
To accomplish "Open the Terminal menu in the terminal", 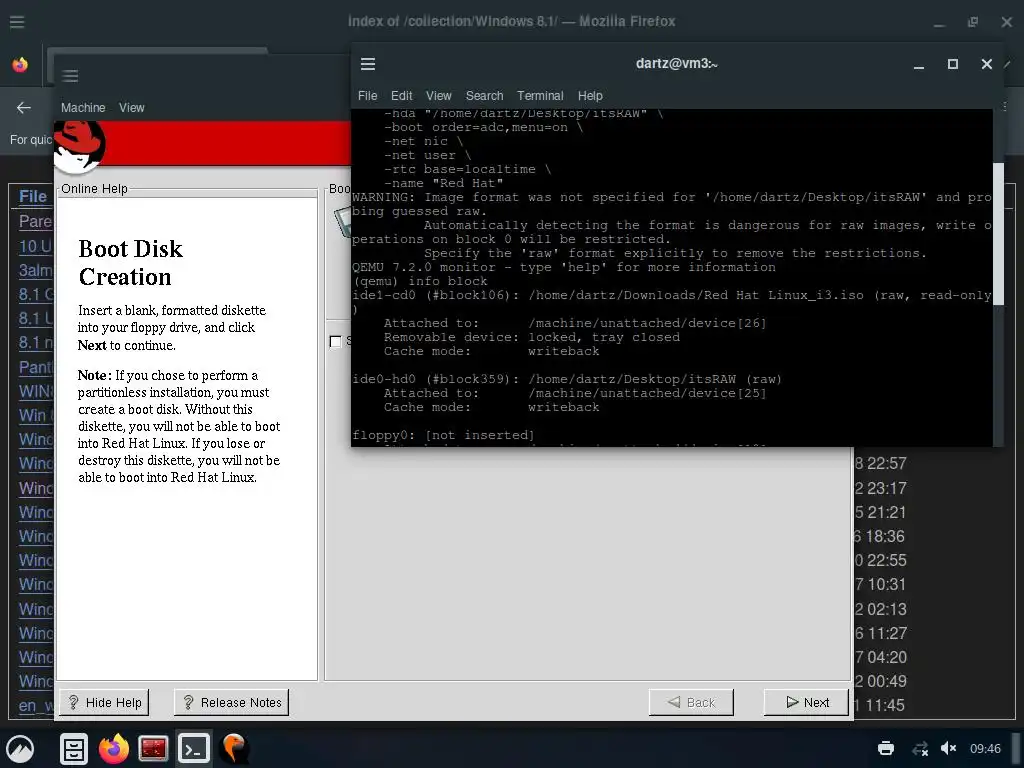I will [x=540, y=96].
